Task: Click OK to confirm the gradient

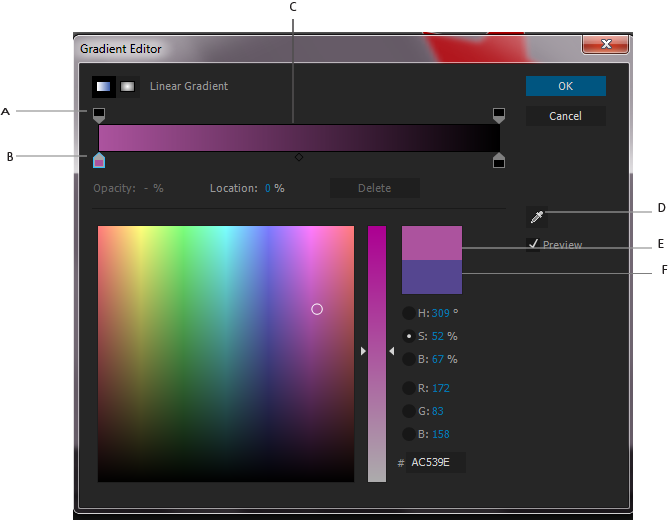Action: pyautogui.click(x=566, y=86)
